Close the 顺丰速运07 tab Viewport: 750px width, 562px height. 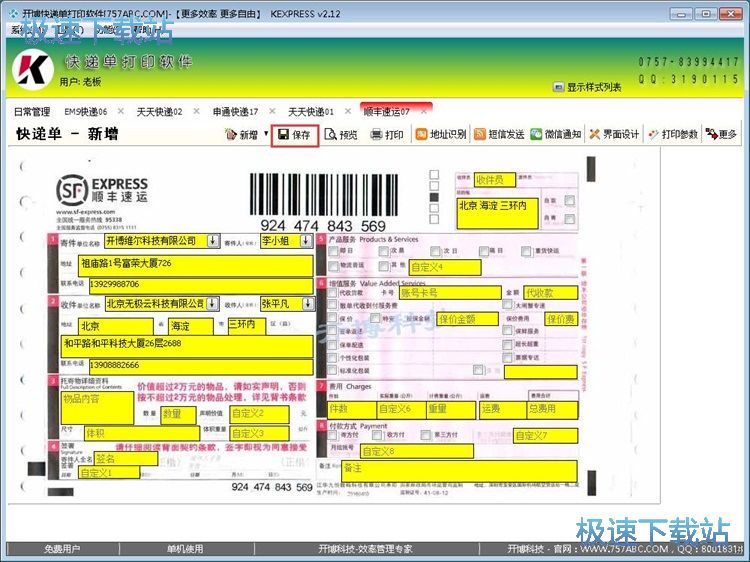tap(424, 111)
